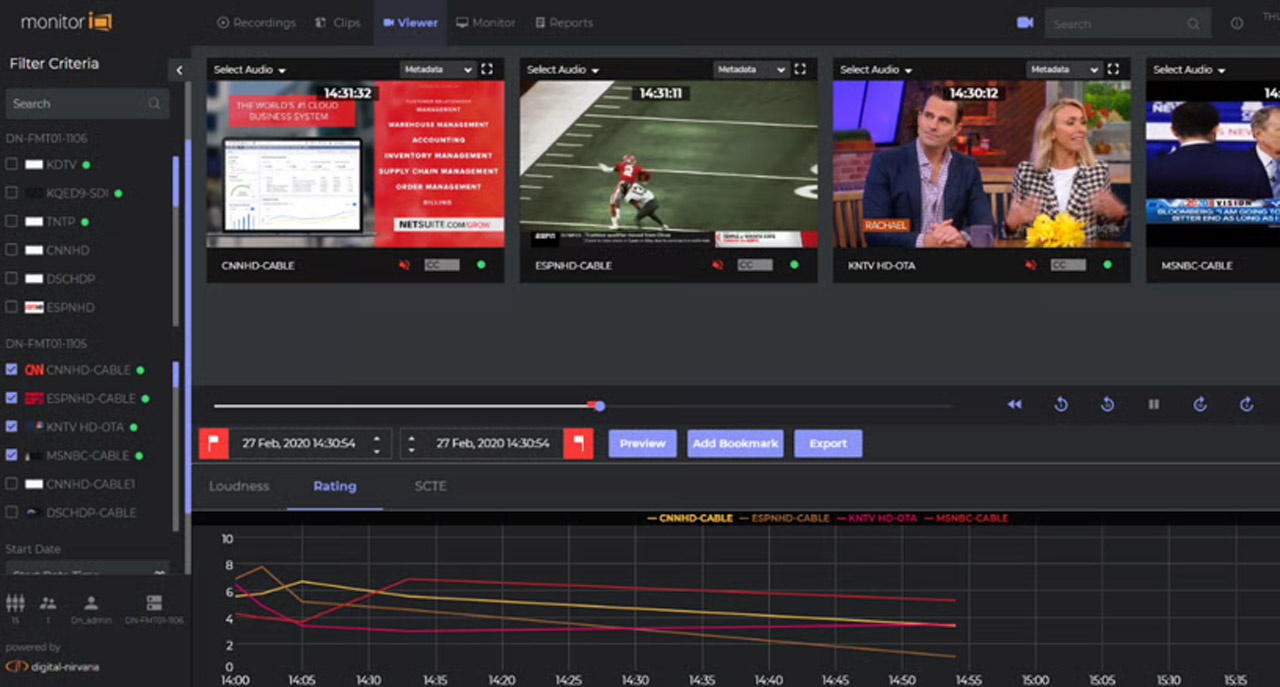Mute audio on the CNNHD-CABLE player
This screenshot has height=687, width=1280.
click(x=404, y=265)
